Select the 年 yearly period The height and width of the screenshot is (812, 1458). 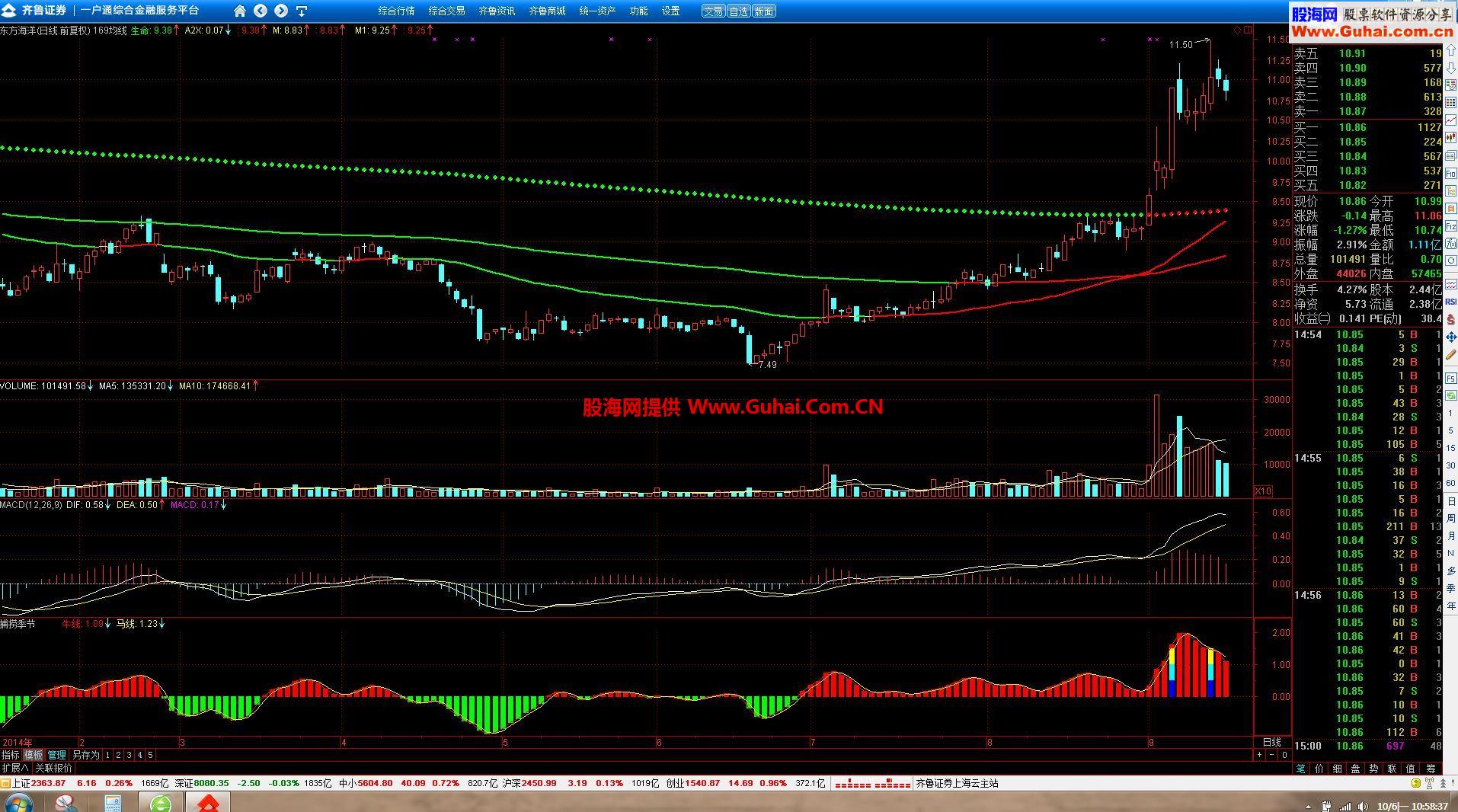[1450, 606]
